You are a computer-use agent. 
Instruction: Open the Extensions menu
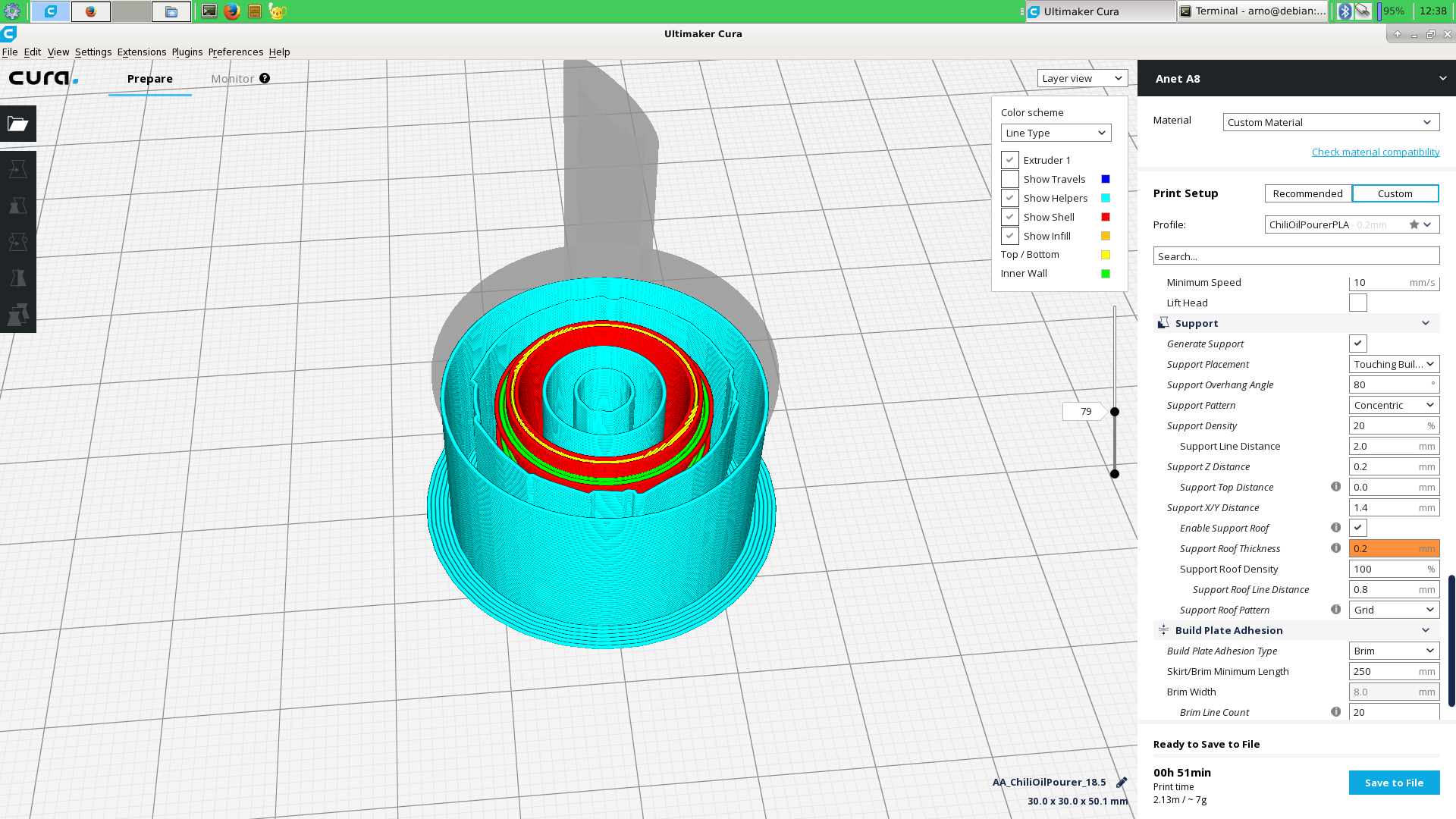coord(142,52)
